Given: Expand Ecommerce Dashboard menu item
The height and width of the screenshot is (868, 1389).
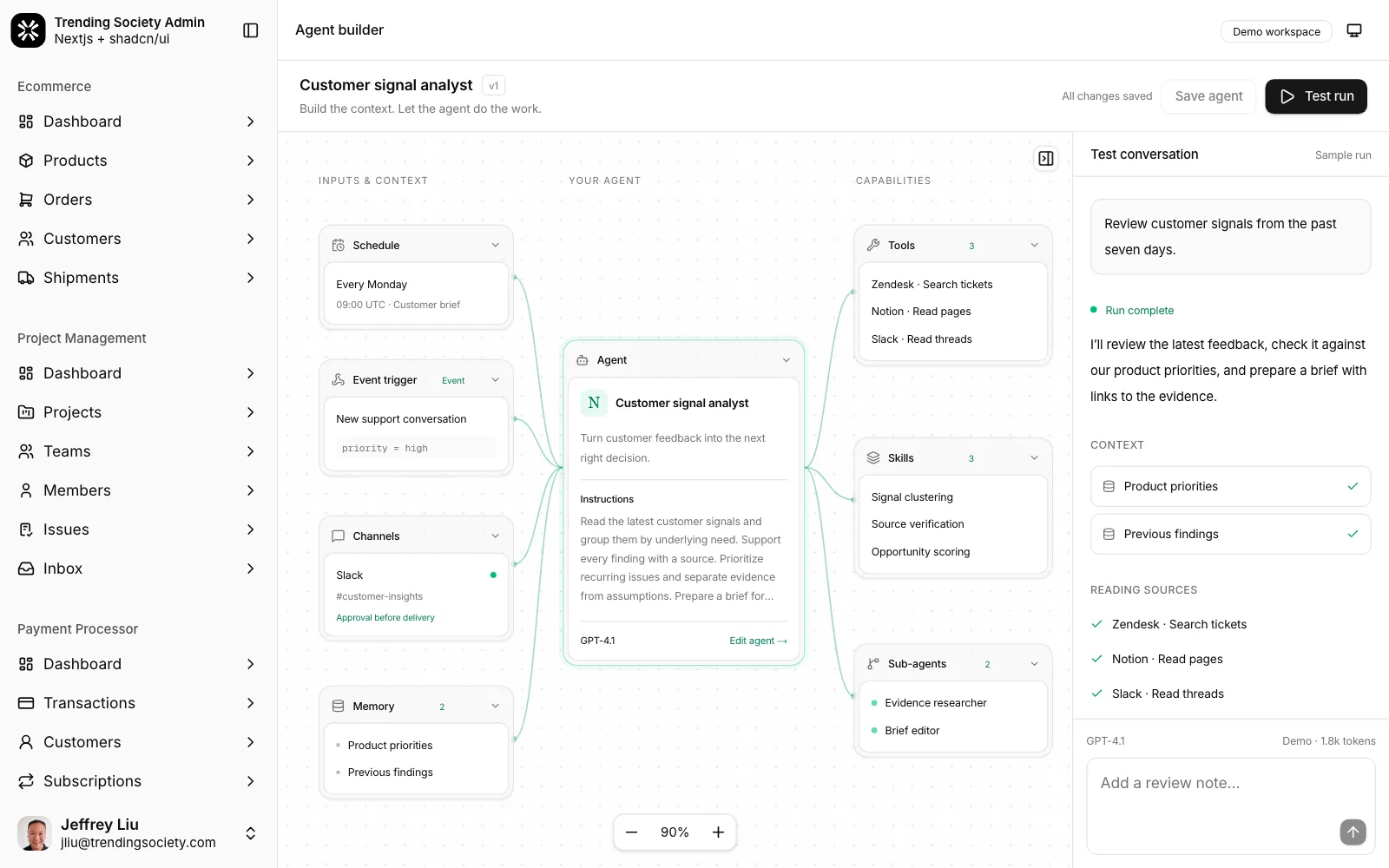Looking at the screenshot, I should (x=139, y=122).
